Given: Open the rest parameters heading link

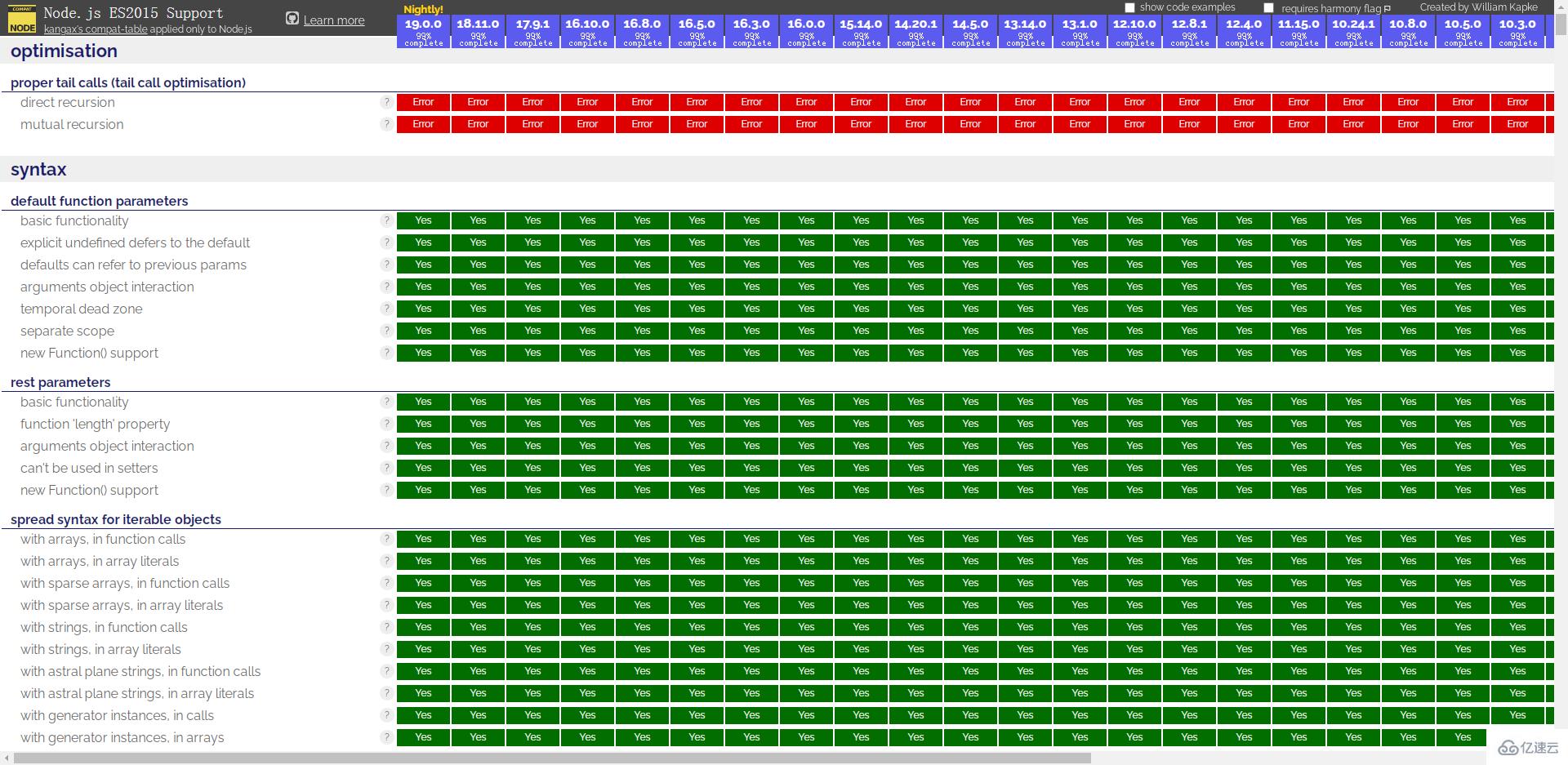Looking at the screenshot, I should click(x=60, y=382).
